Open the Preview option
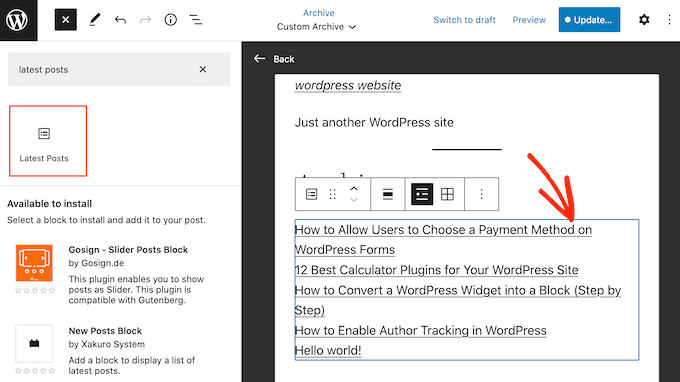The width and height of the screenshot is (680, 382). tap(529, 20)
